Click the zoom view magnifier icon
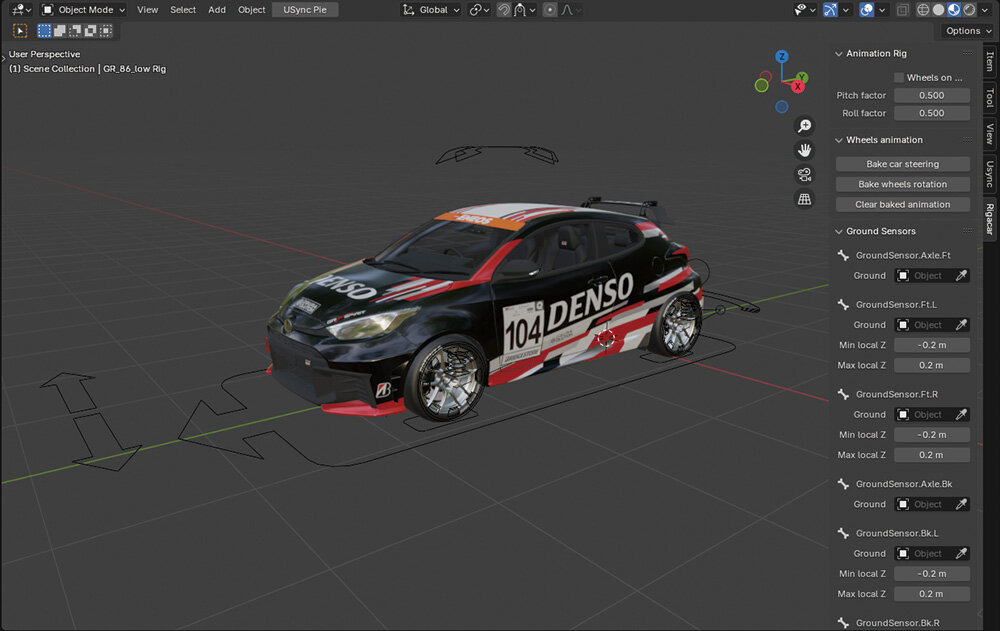Image resolution: width=1000 pixels, height=631 pixels. coord(804,125)
